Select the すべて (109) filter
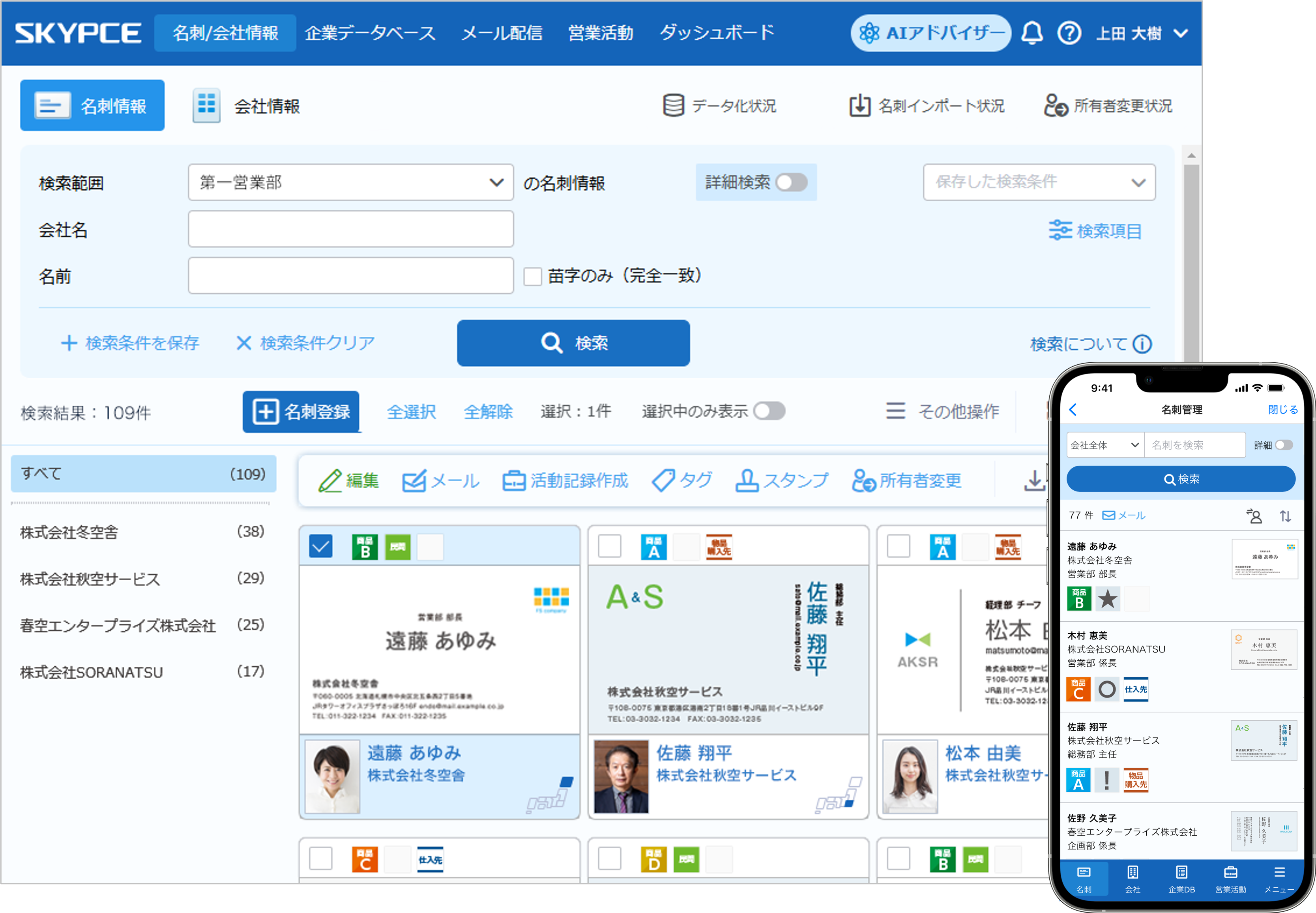 (144, 474)
